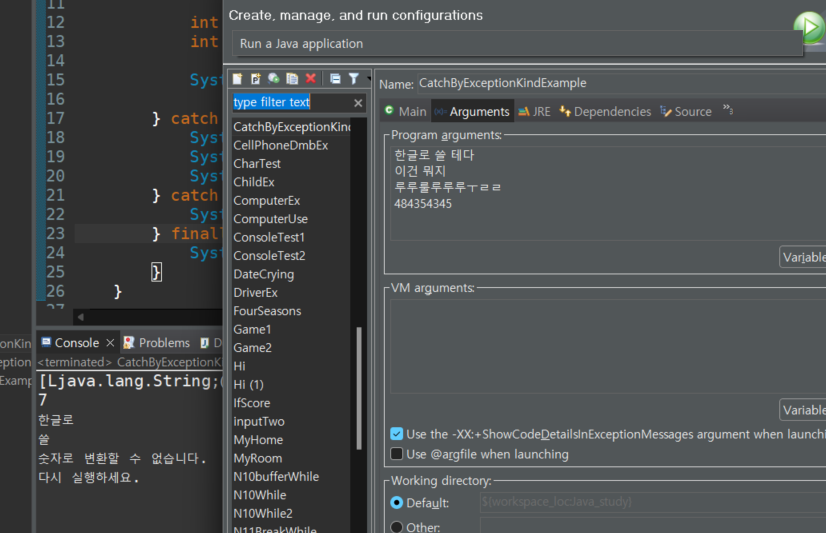Click the finally keyword on line 23
Viewport: 826px width, 533px height.
[195, 233]
